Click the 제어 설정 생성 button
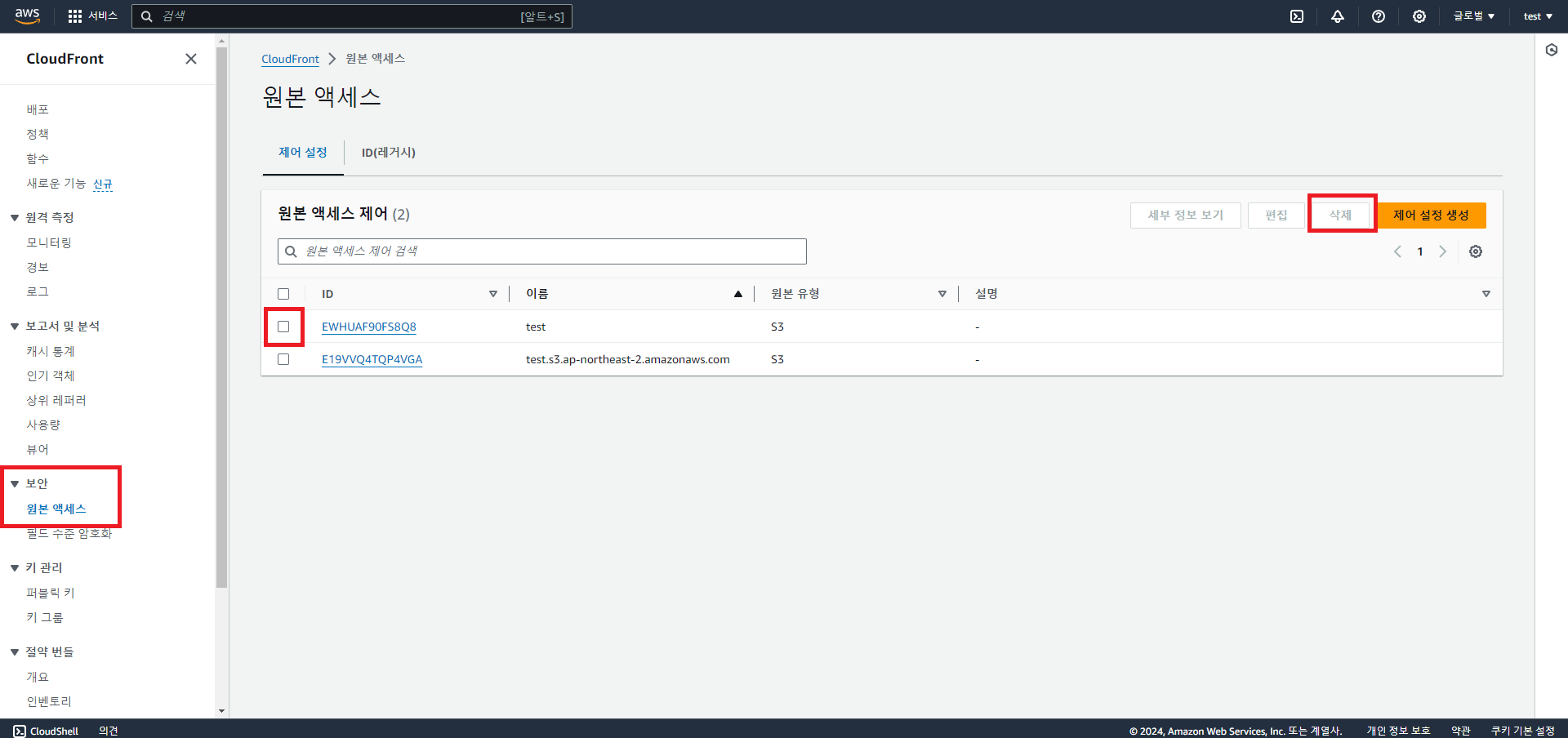This screenshot has width=1568, height=738. (x=1431, y=216)
